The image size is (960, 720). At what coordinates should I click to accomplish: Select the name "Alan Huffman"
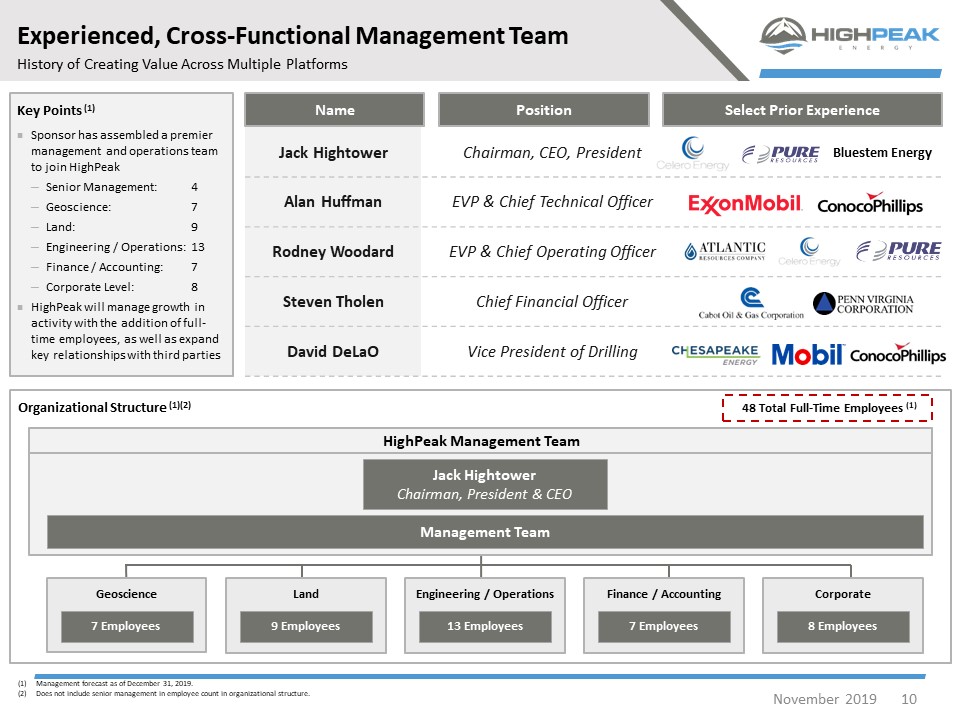[333, 201]
